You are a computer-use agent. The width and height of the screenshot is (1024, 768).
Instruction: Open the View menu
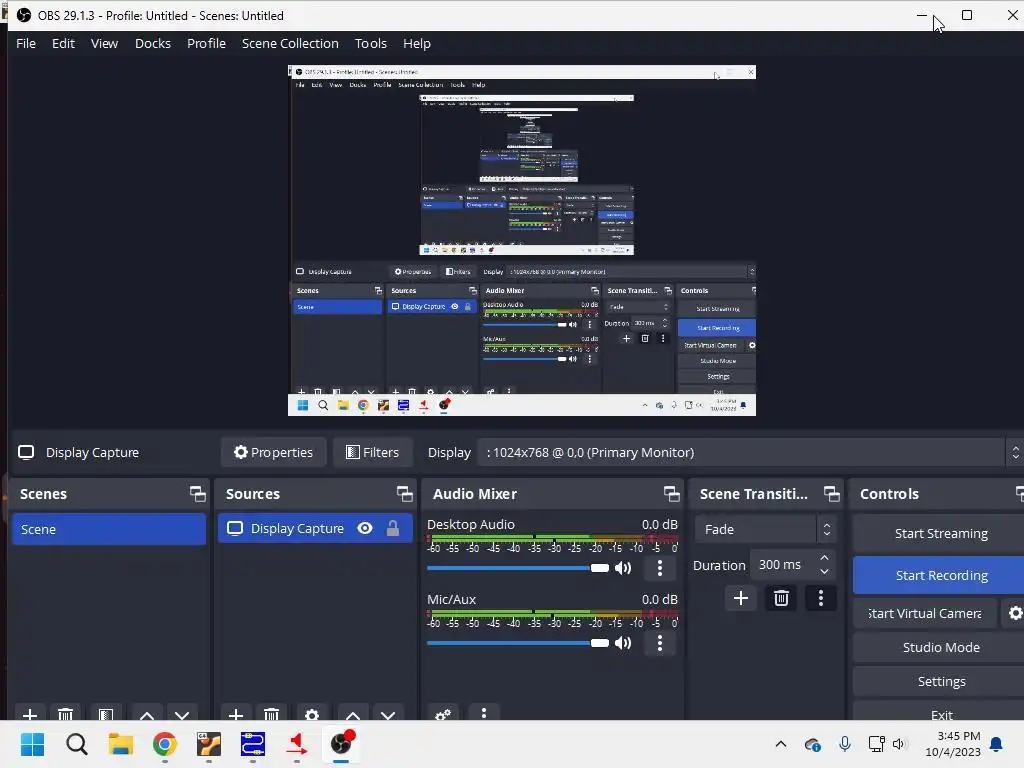pos(104,44)
